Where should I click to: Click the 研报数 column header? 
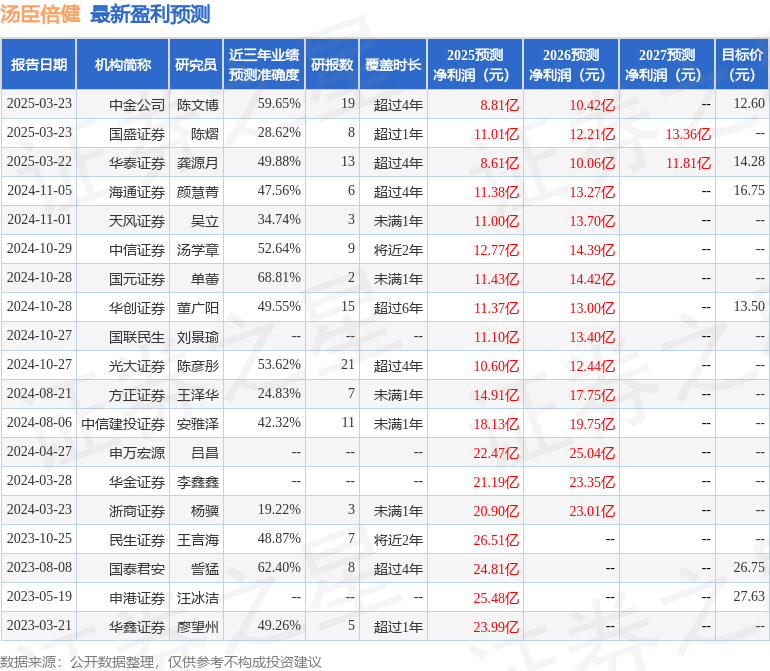[332, 64]
